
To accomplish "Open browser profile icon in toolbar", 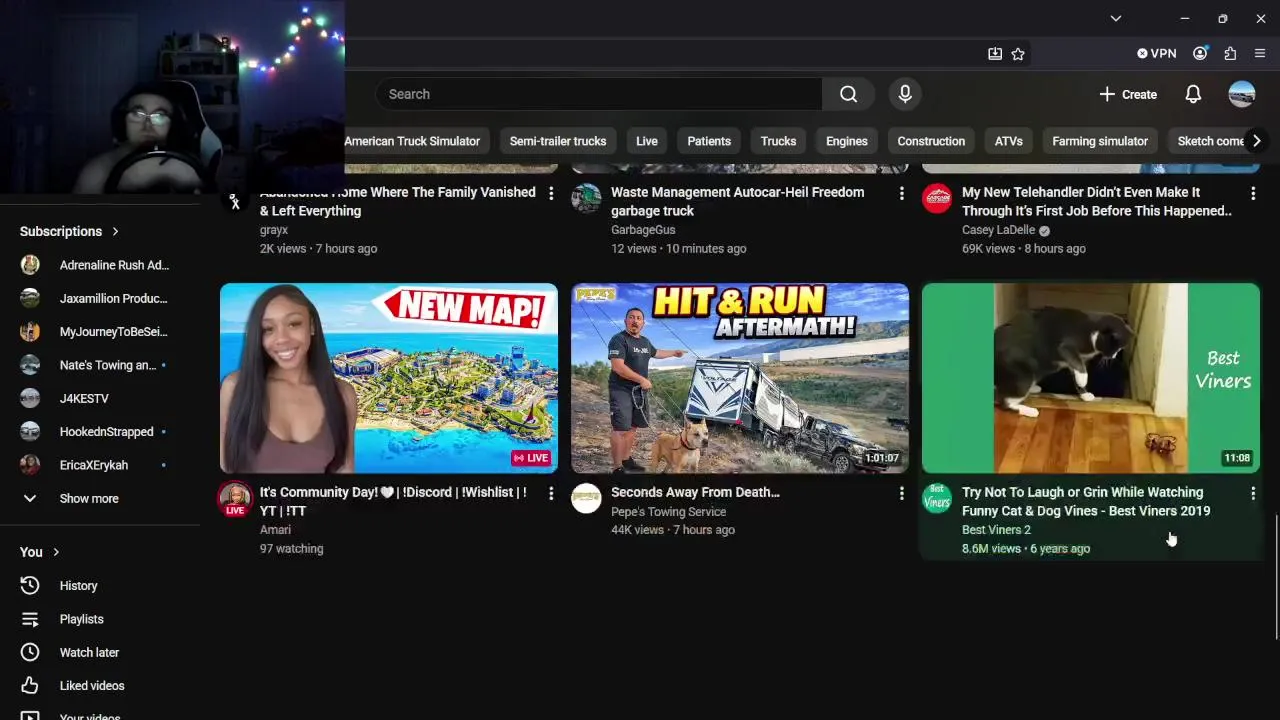I will (x=1200, y=53).
